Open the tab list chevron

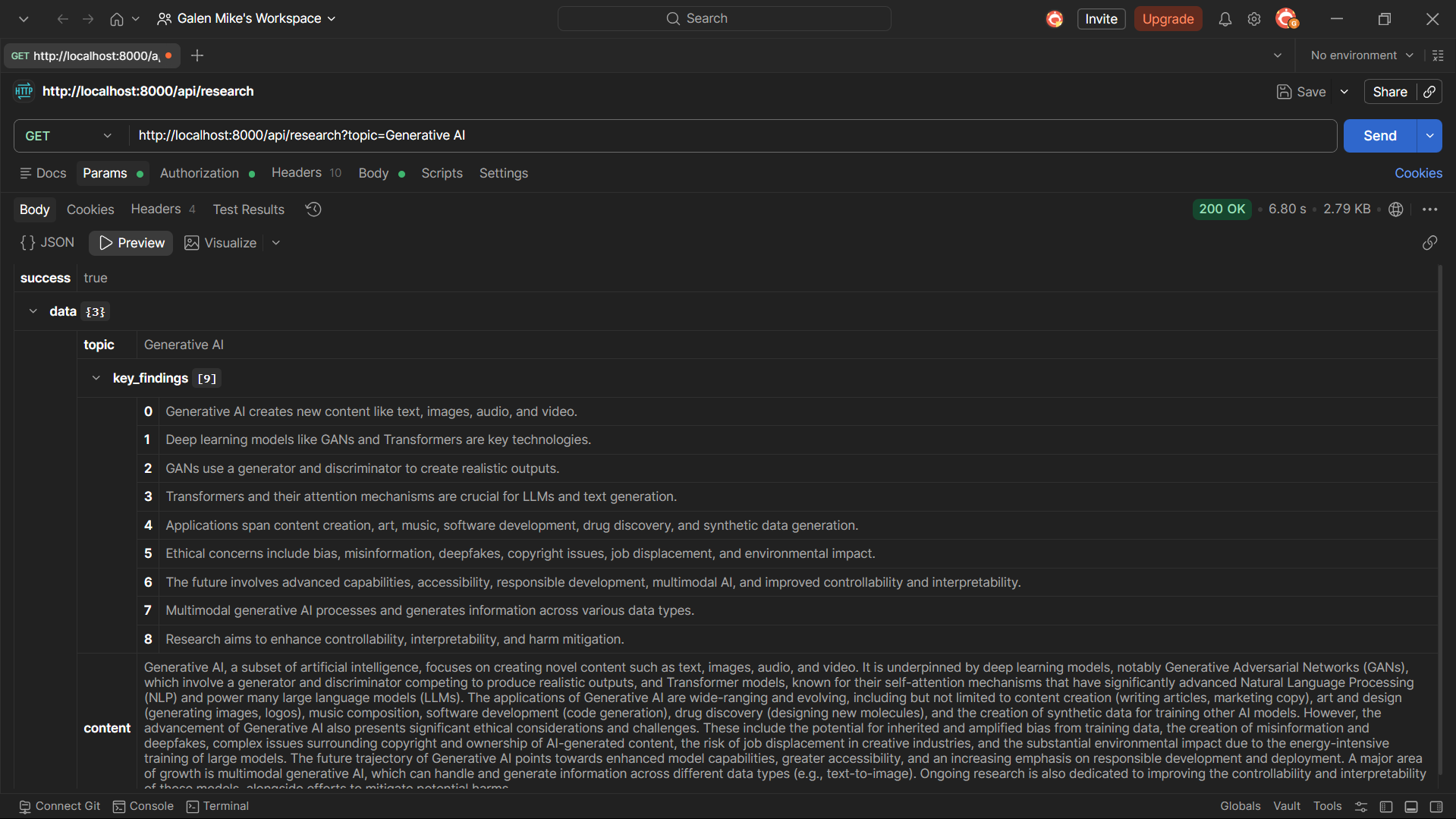1278,55
